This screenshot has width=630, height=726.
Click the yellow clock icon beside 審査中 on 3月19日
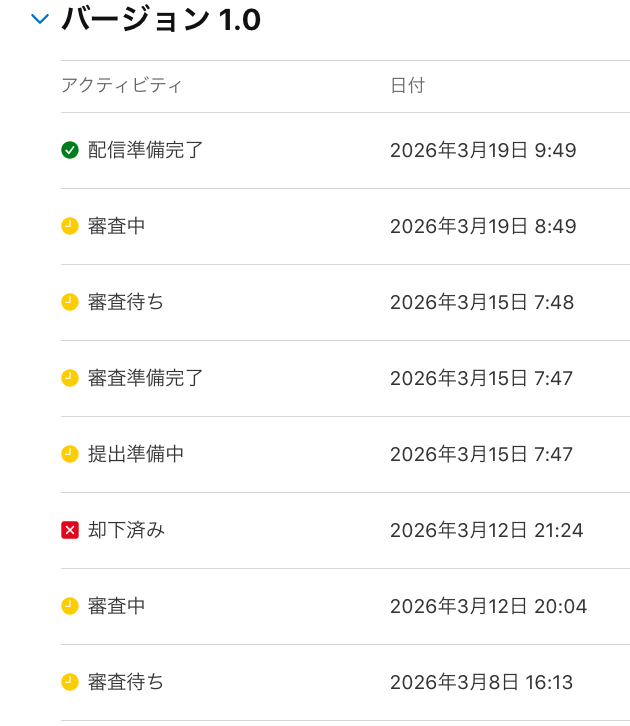tap(70, 226)
